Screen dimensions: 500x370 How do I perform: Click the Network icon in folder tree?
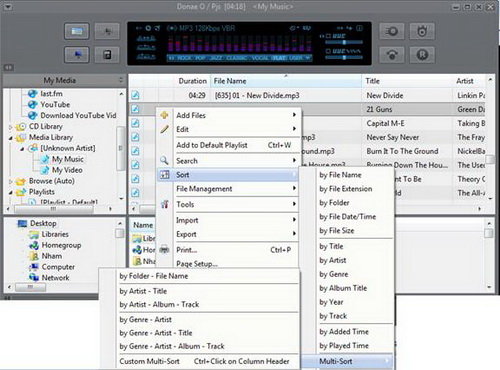[x=34, y=277]
